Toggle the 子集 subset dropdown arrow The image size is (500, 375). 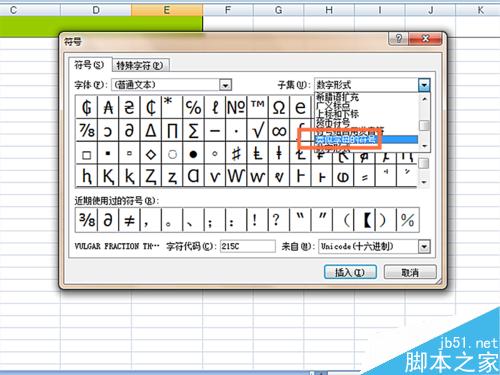(424, 85)
